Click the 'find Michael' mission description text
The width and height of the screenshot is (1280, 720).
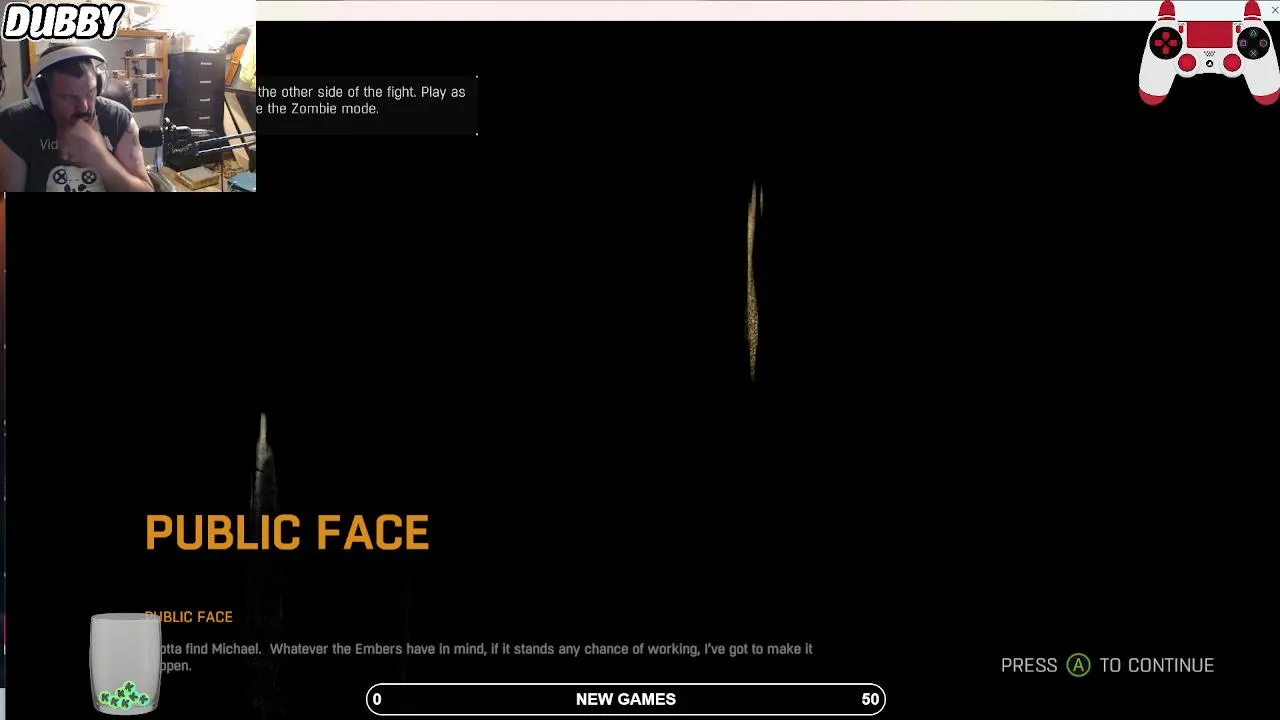(479, 657)
